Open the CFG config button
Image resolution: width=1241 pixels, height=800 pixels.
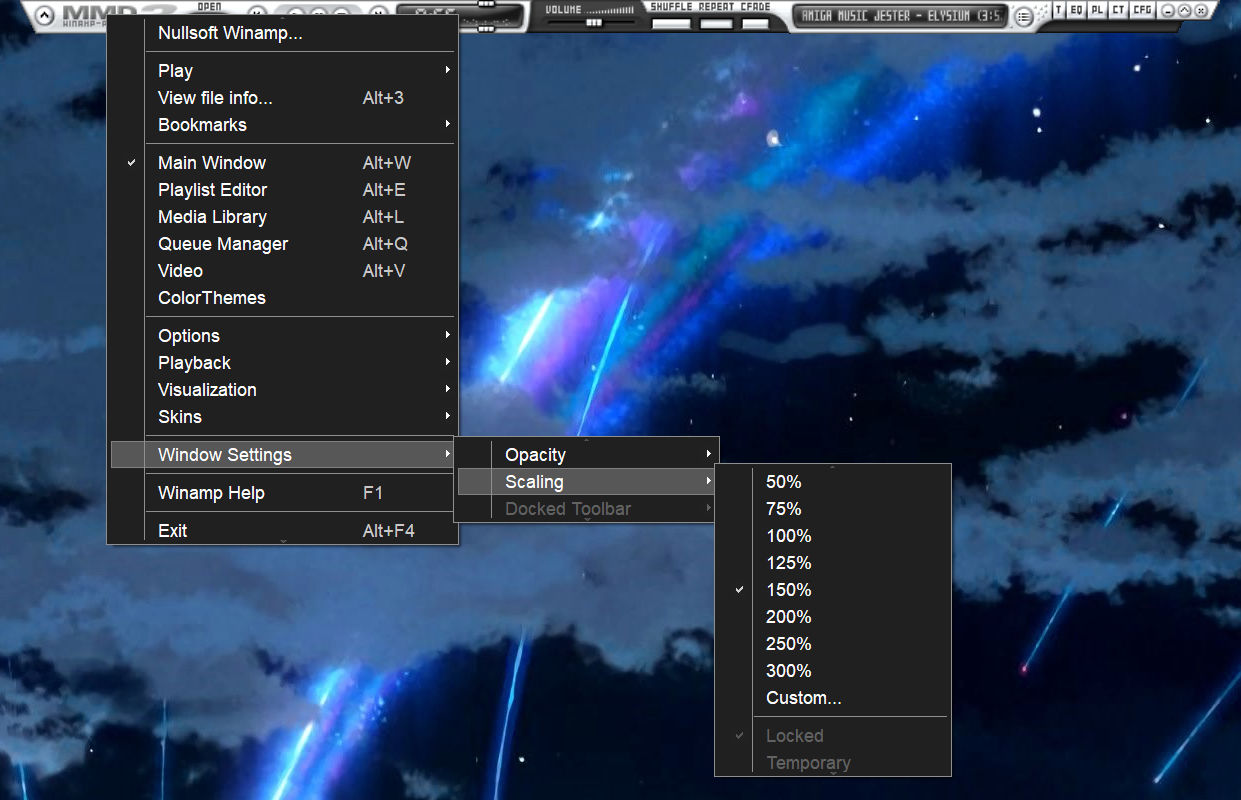pos(1143,10)
